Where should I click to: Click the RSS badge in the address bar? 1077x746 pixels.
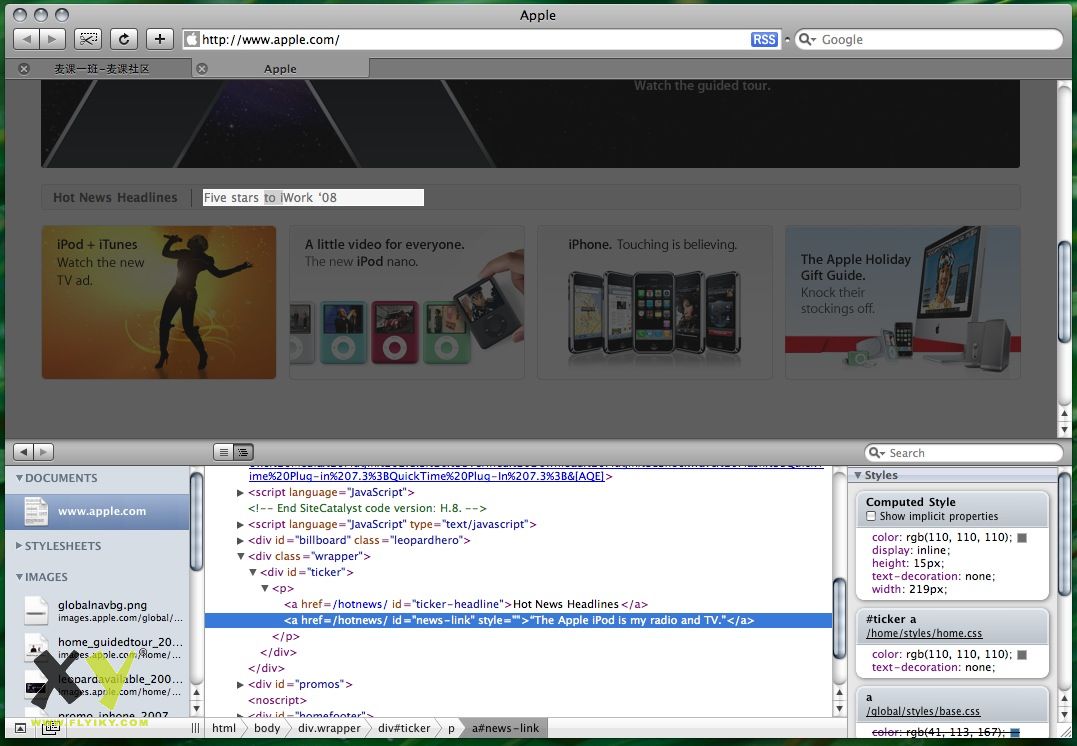coord(764,40)
